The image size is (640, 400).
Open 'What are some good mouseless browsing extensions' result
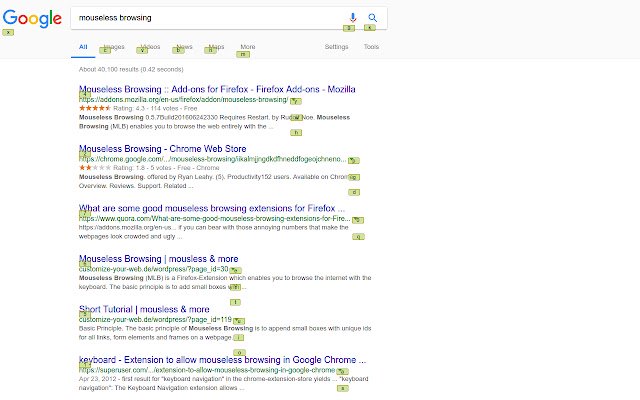coord(212,209)
